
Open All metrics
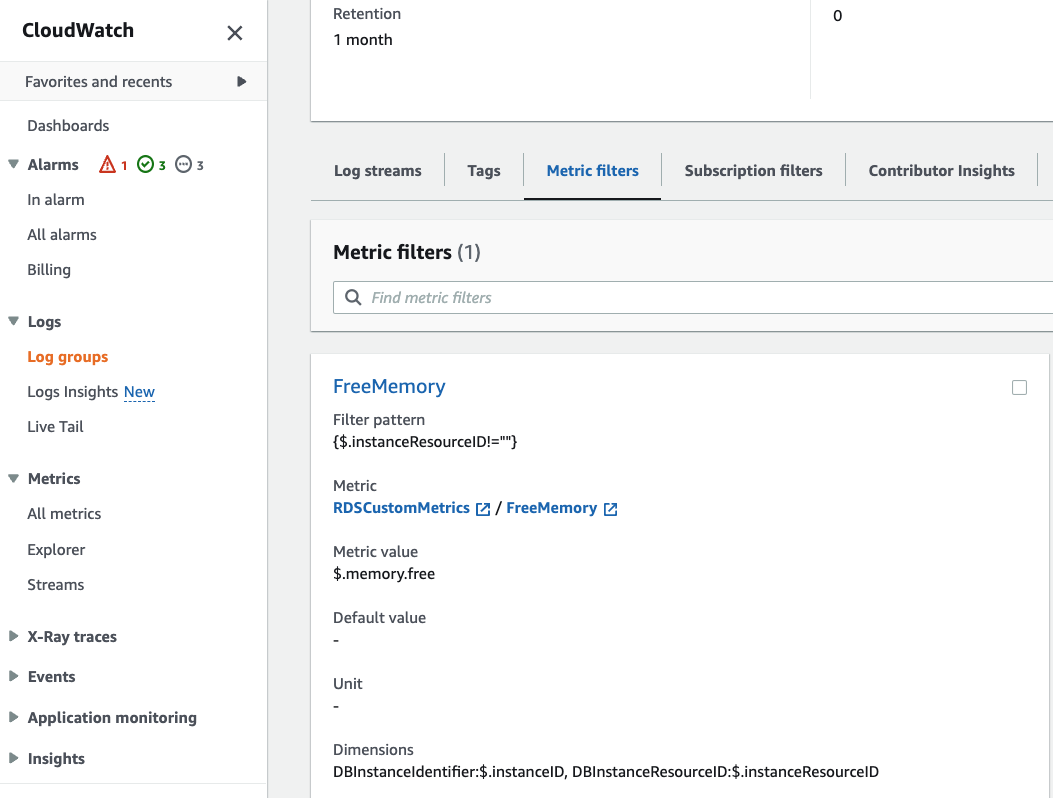[x=64, y=514]
